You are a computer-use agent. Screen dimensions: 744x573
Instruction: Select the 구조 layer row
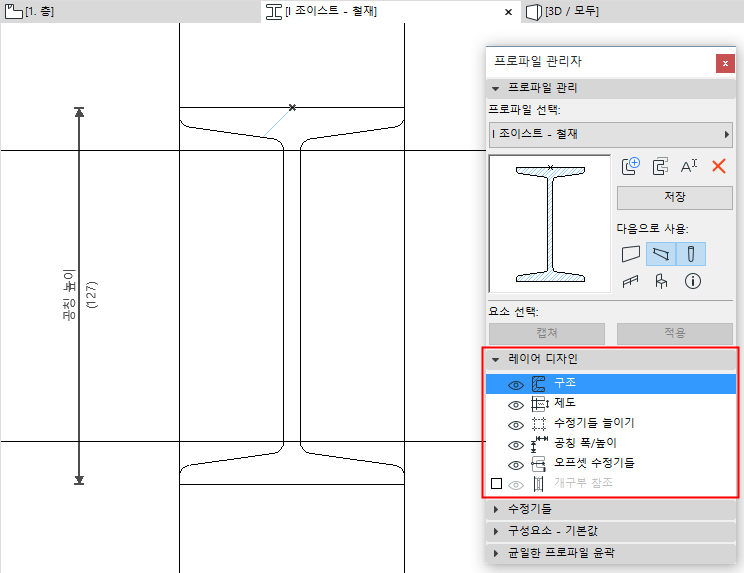click(611, 384)
